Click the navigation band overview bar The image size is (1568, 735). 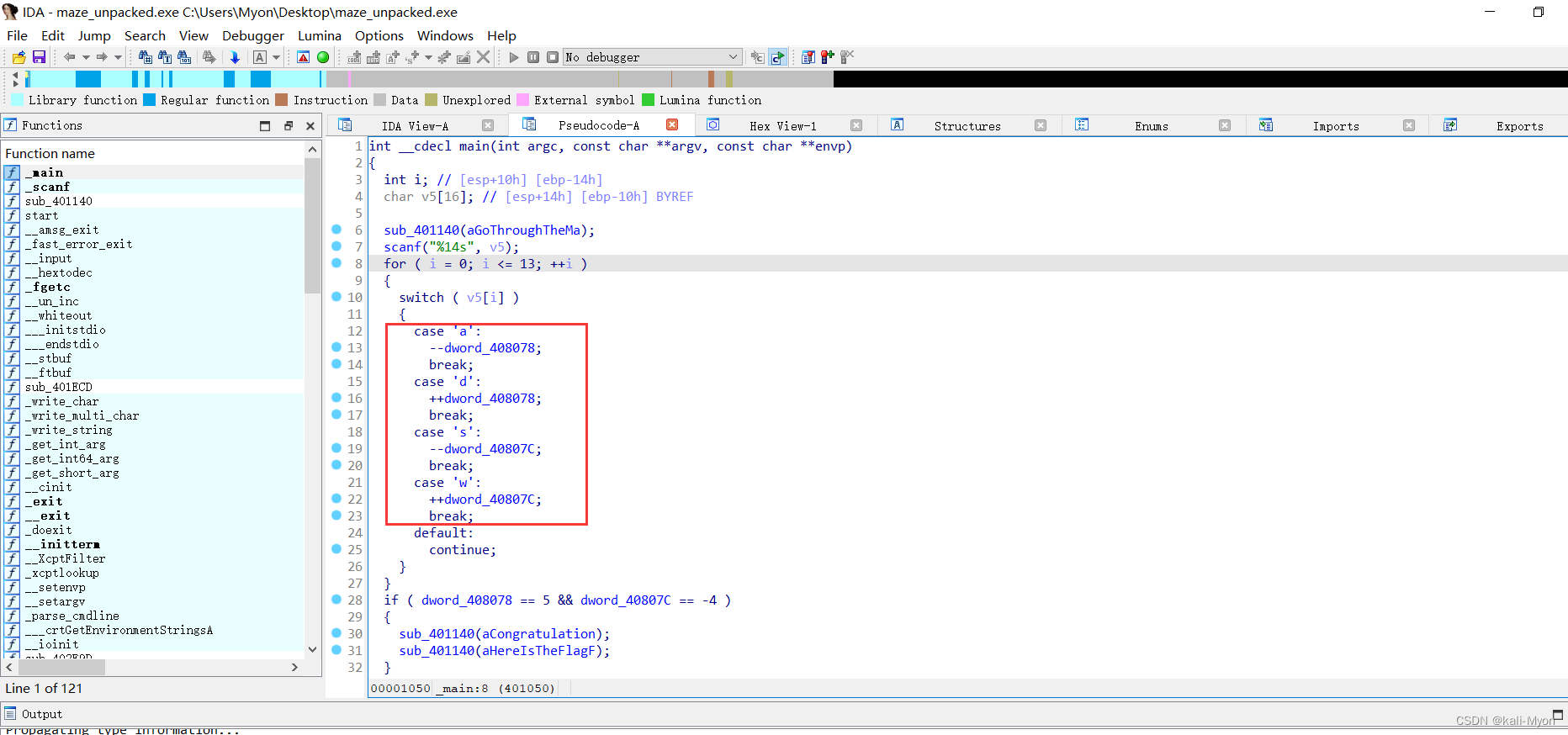pyautogui.click(x=796, y=79)
